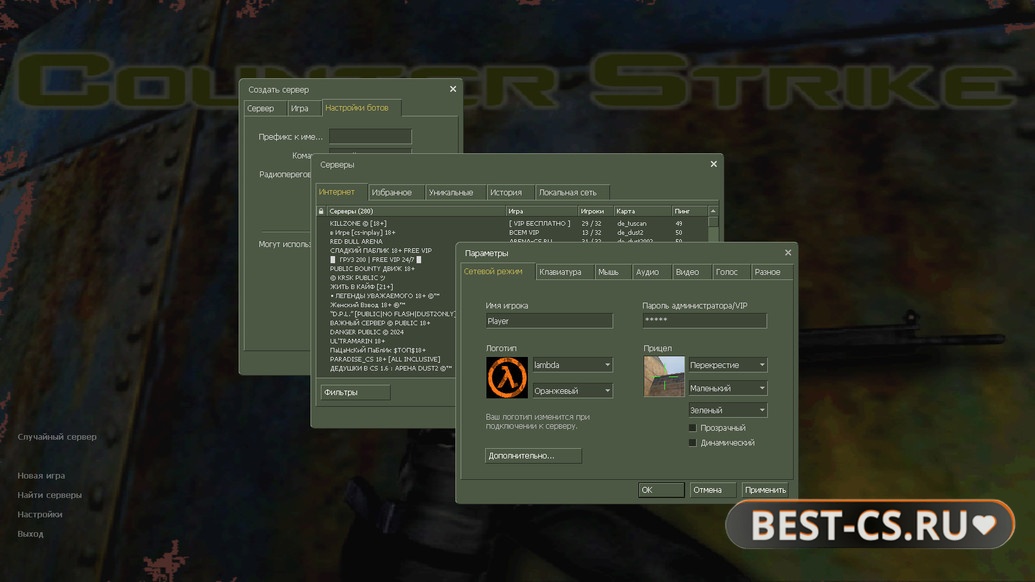Screen dimensions: 1035x582
Task: Open the lambda logo dropdown
Action: pos(572,365)
